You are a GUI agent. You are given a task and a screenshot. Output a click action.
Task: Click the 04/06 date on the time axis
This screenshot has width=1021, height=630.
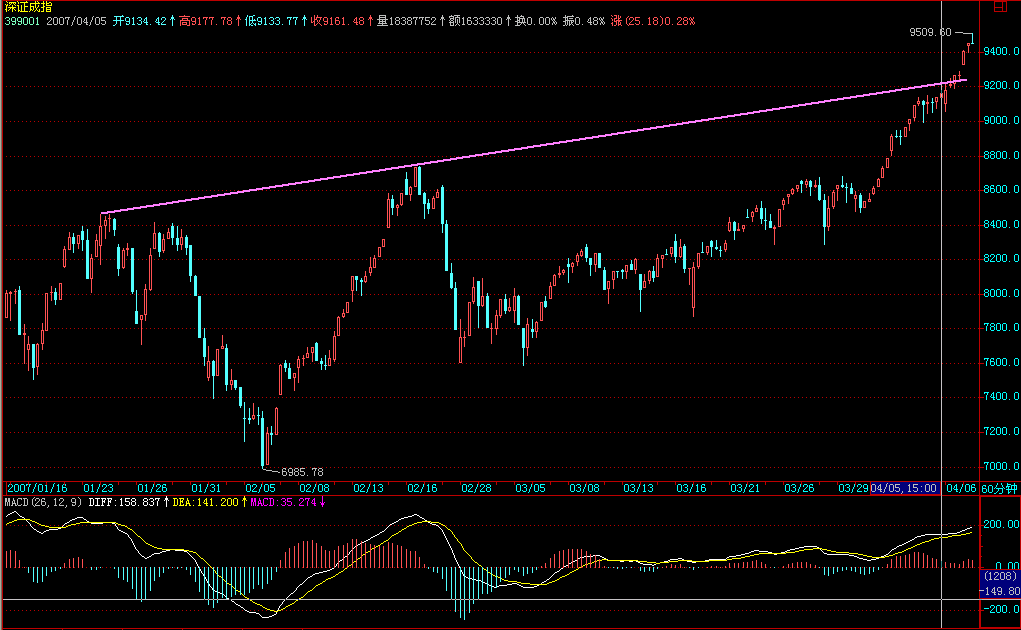coord(960,487)
